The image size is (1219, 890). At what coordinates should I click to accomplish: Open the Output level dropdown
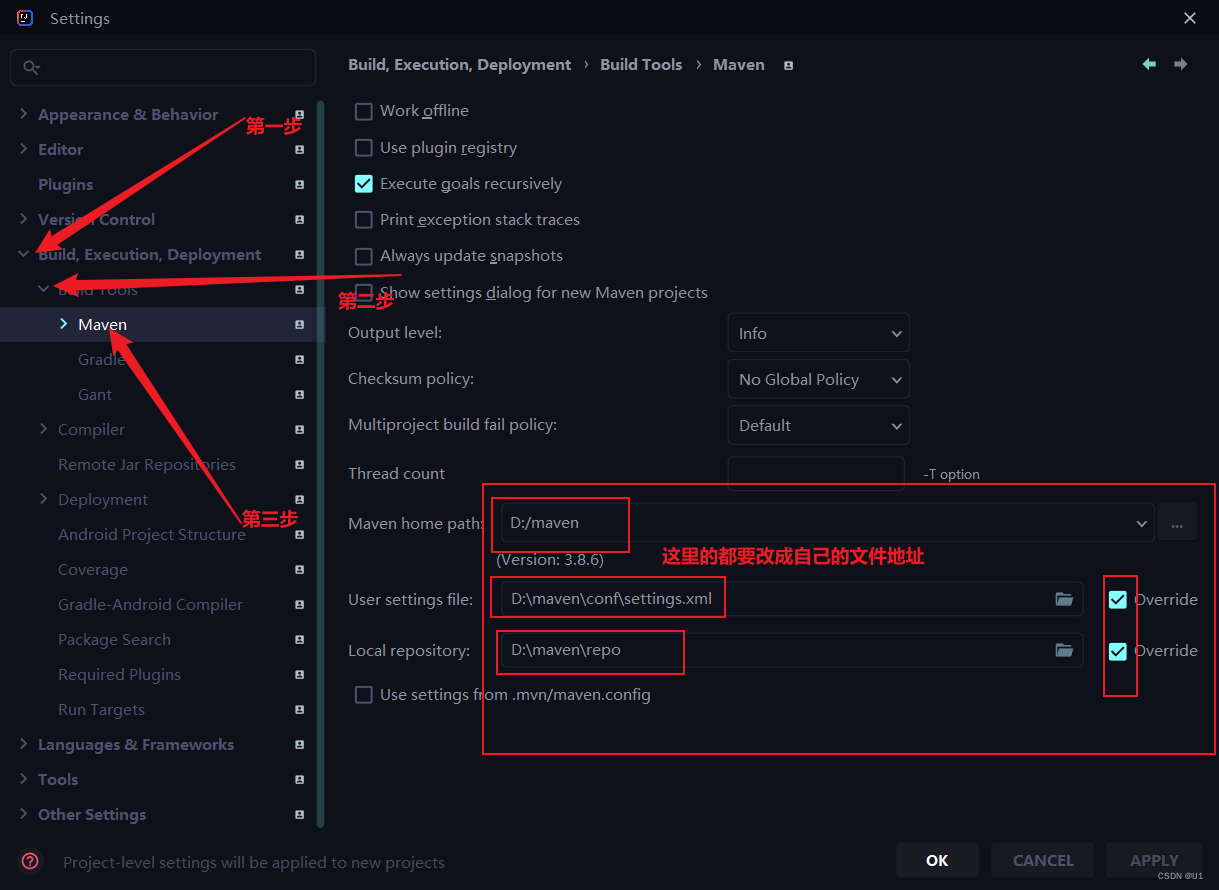(x=818, y=333)
